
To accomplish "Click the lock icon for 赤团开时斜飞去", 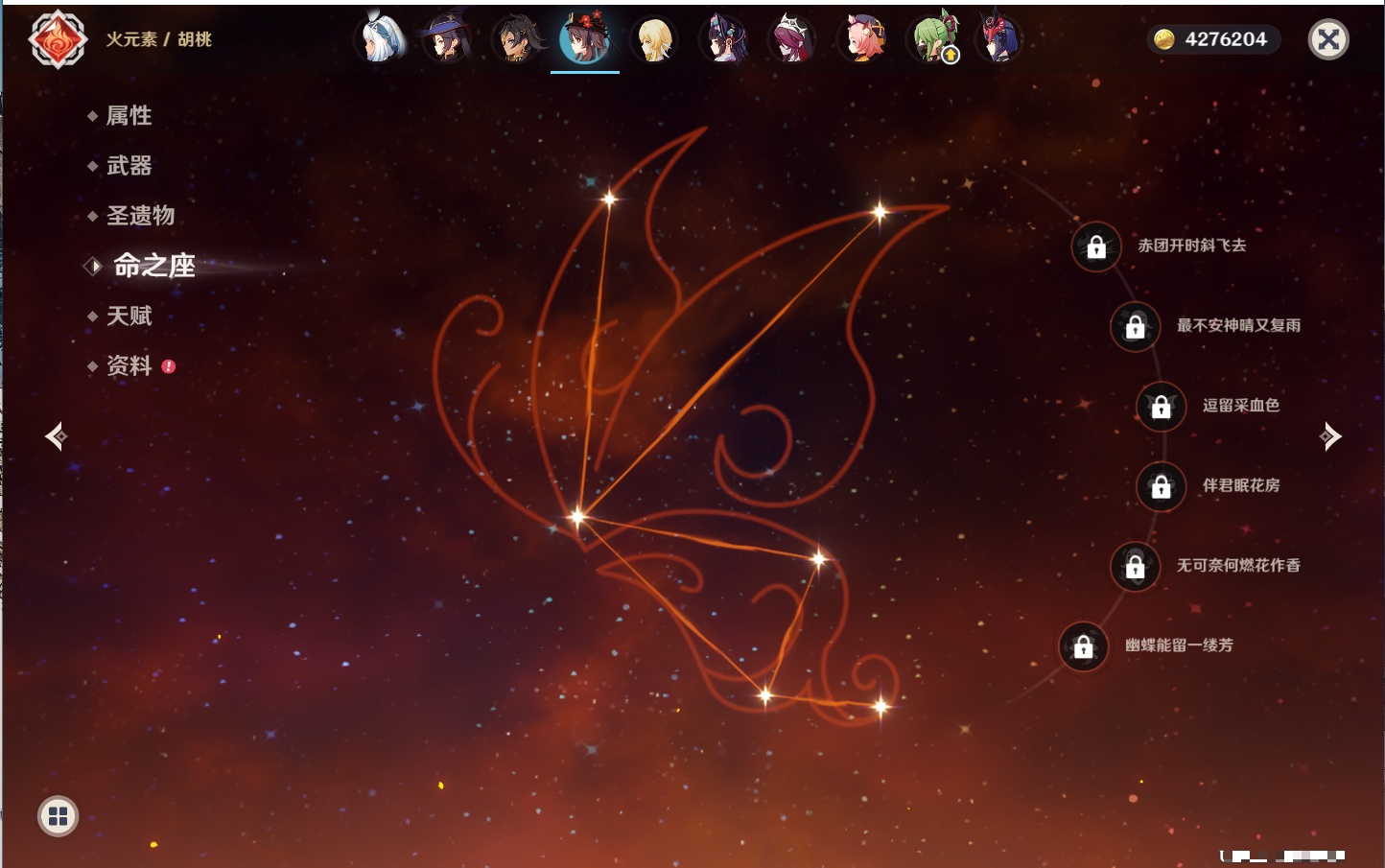I will tap(1096, 247).
